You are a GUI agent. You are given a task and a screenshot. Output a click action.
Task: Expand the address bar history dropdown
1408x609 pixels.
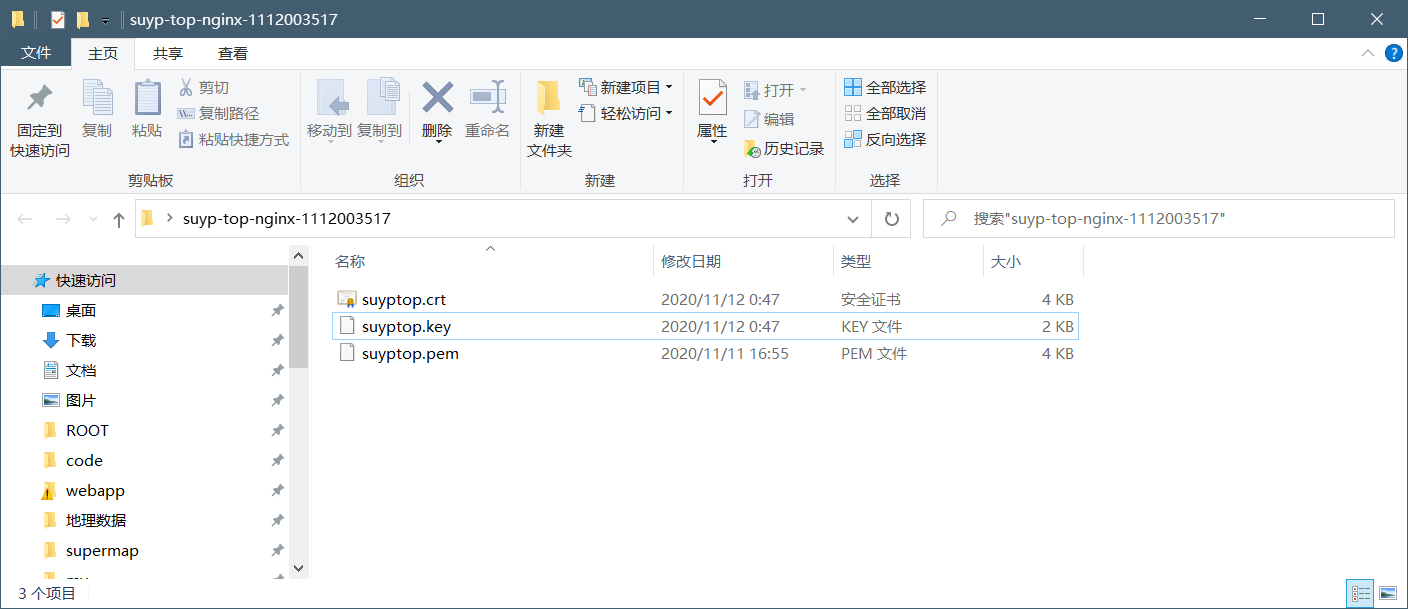[853, 219]
